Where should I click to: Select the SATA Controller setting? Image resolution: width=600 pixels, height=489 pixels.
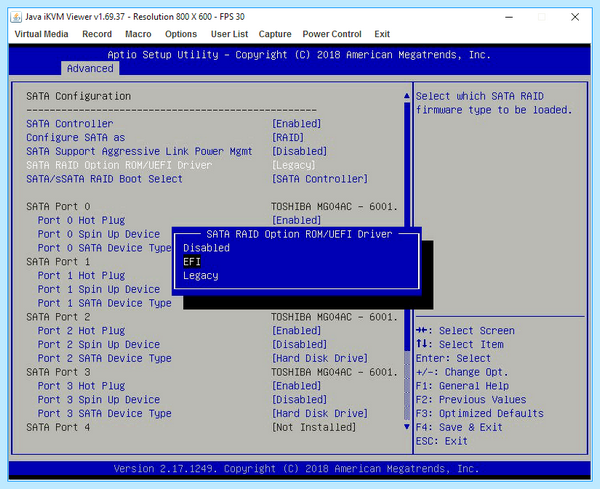70,124
